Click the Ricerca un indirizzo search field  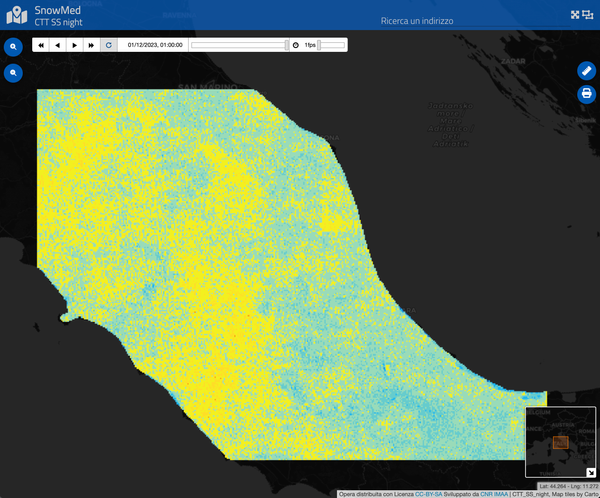coord(417,21)
